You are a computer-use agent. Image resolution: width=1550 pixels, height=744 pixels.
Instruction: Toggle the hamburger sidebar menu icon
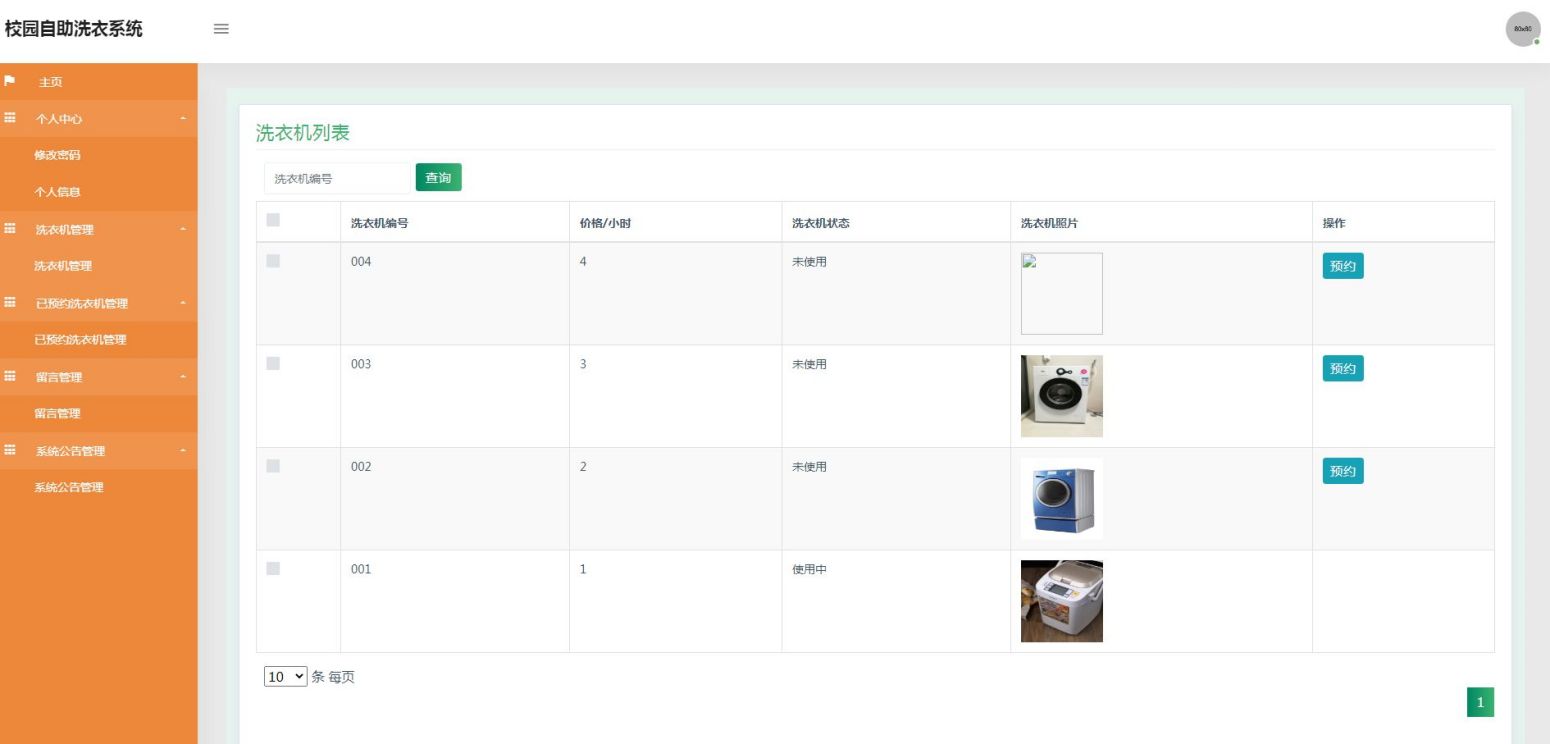pyautogui.click(x=221, y=29)
